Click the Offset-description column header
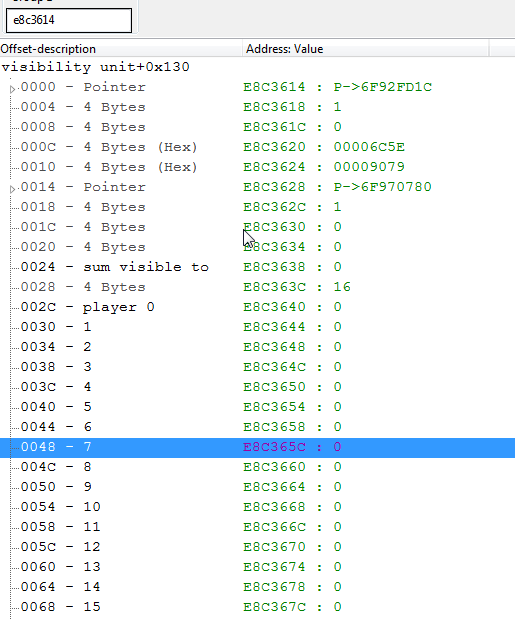This screenshot has height=620, width=515. pyautogui.click(x=121, y=49)
